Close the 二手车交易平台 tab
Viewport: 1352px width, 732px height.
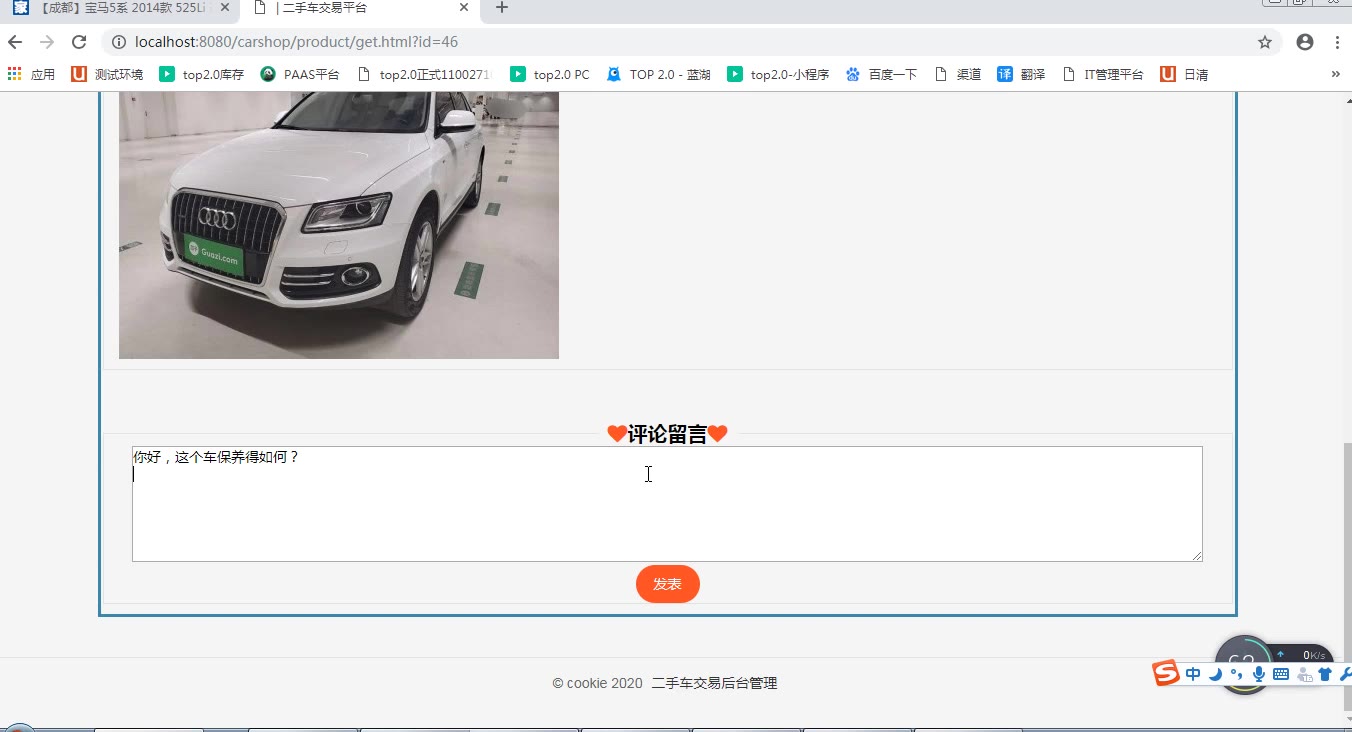(x=464, y=8)
